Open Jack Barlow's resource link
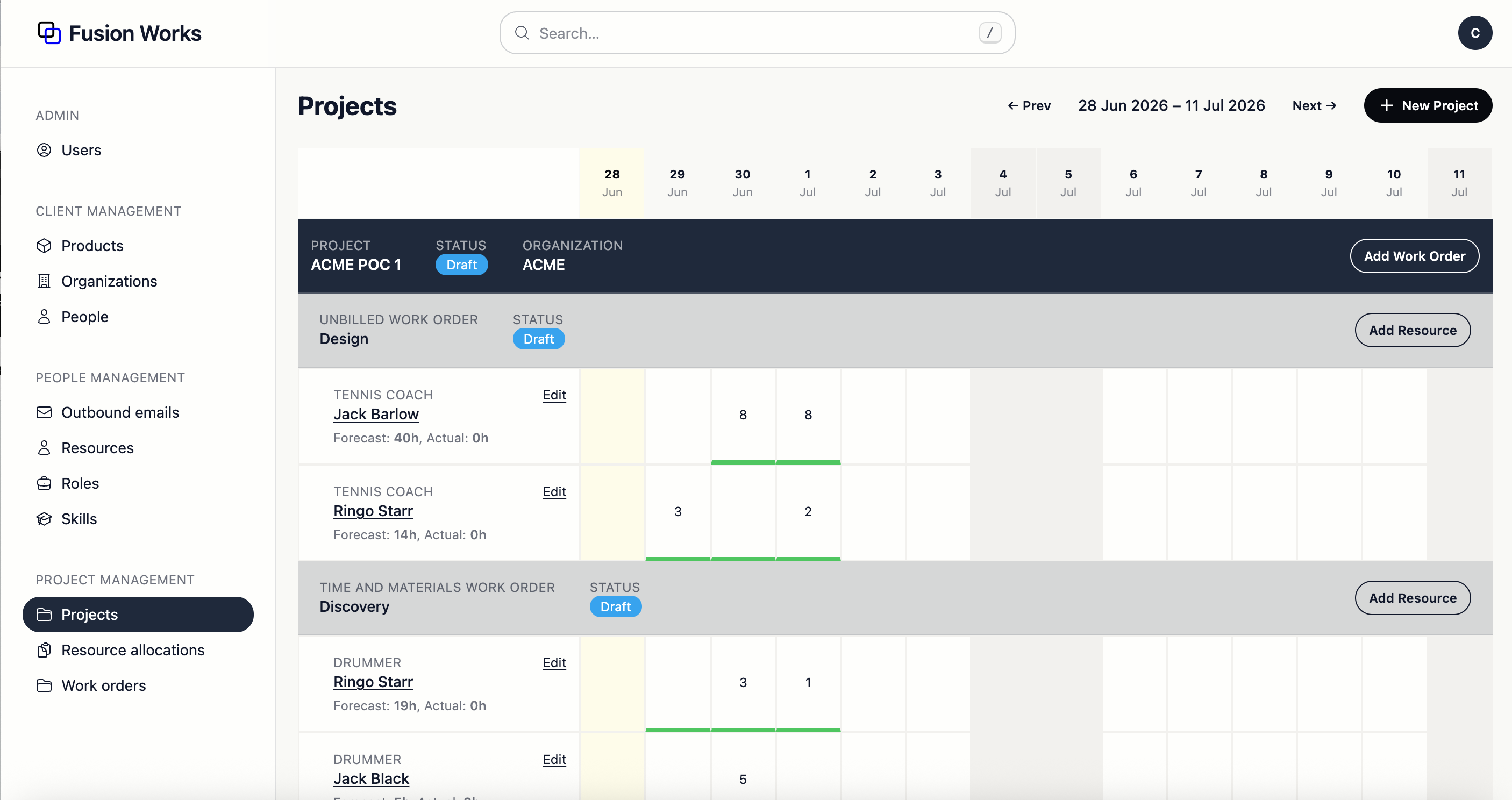This screenshot has height=800, width=1512. pos(376,415)
